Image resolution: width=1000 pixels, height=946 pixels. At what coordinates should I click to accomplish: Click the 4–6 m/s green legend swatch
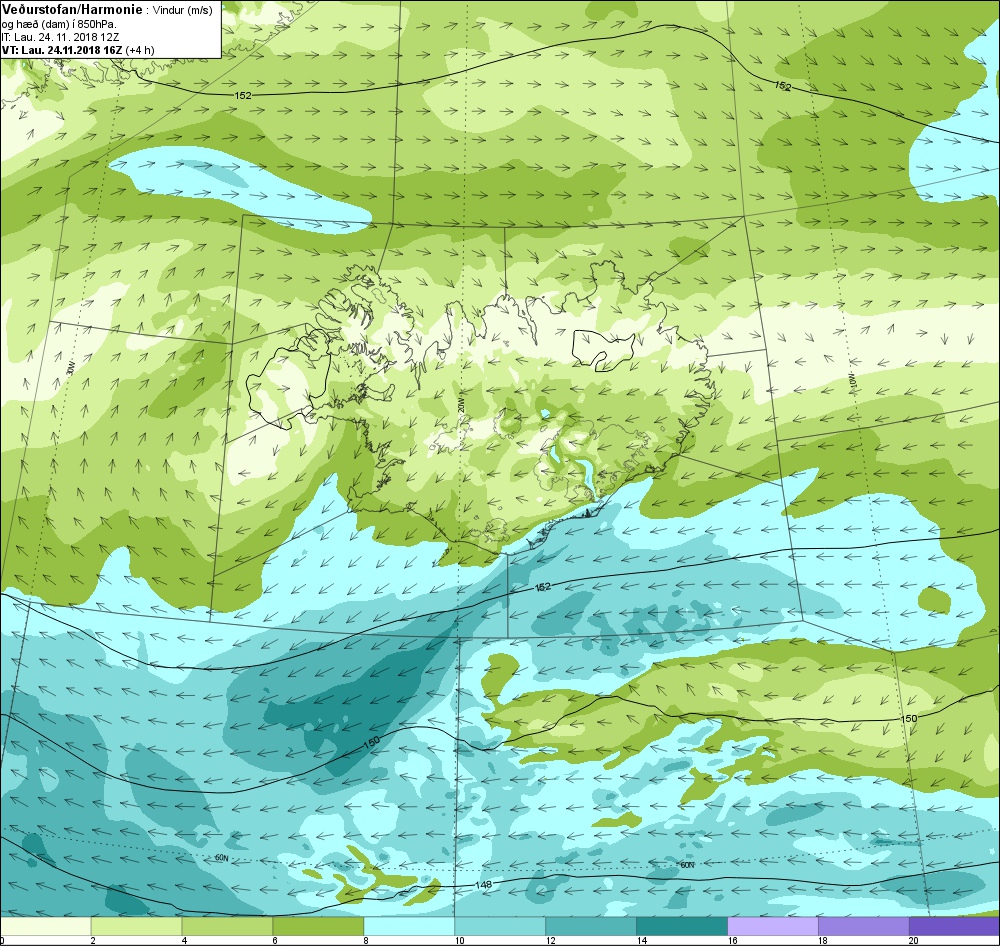[227, 926]
